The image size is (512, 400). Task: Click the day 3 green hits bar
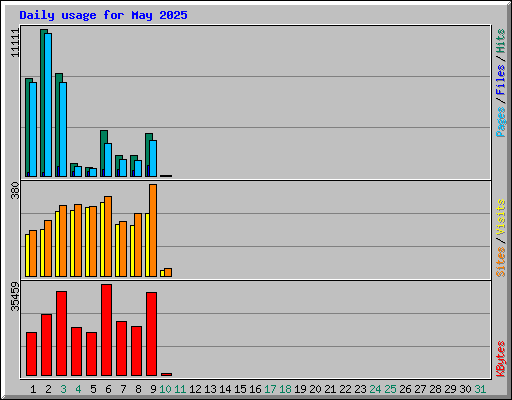point(57,125)
